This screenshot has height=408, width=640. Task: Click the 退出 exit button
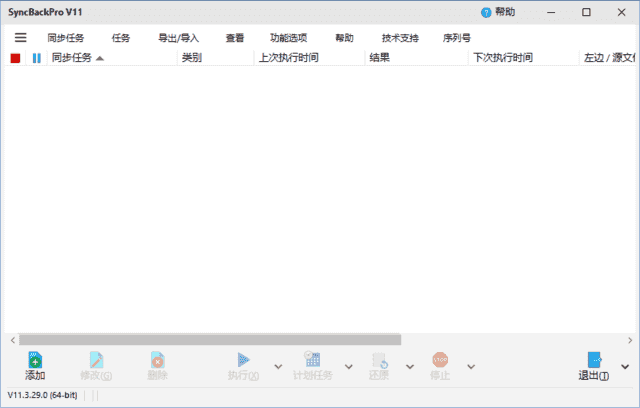(593, 365)
